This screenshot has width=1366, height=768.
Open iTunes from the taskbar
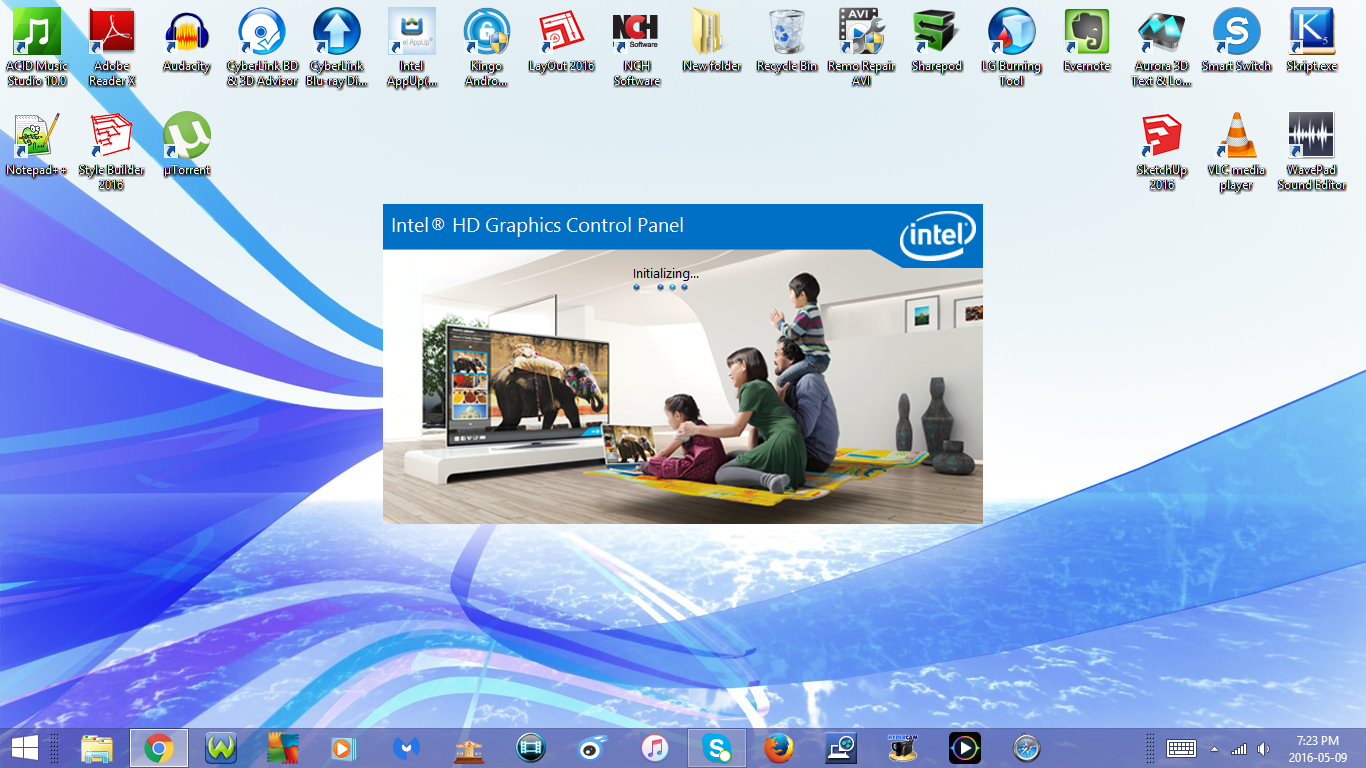point(655,748)
